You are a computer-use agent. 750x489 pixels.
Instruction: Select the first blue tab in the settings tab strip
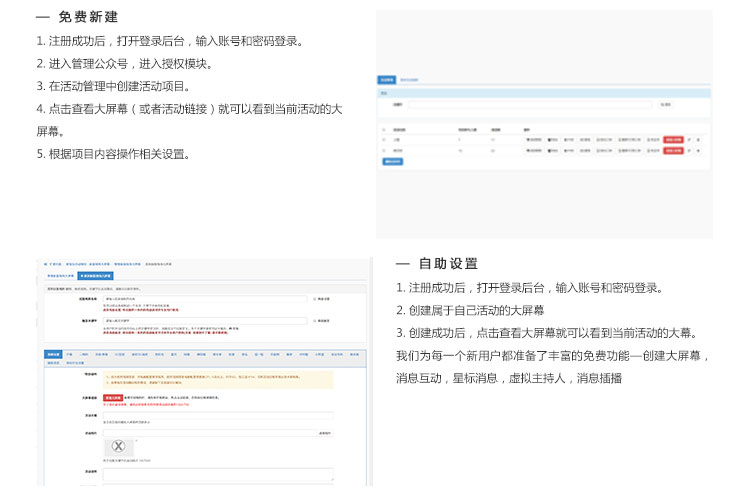coord(53,353)
